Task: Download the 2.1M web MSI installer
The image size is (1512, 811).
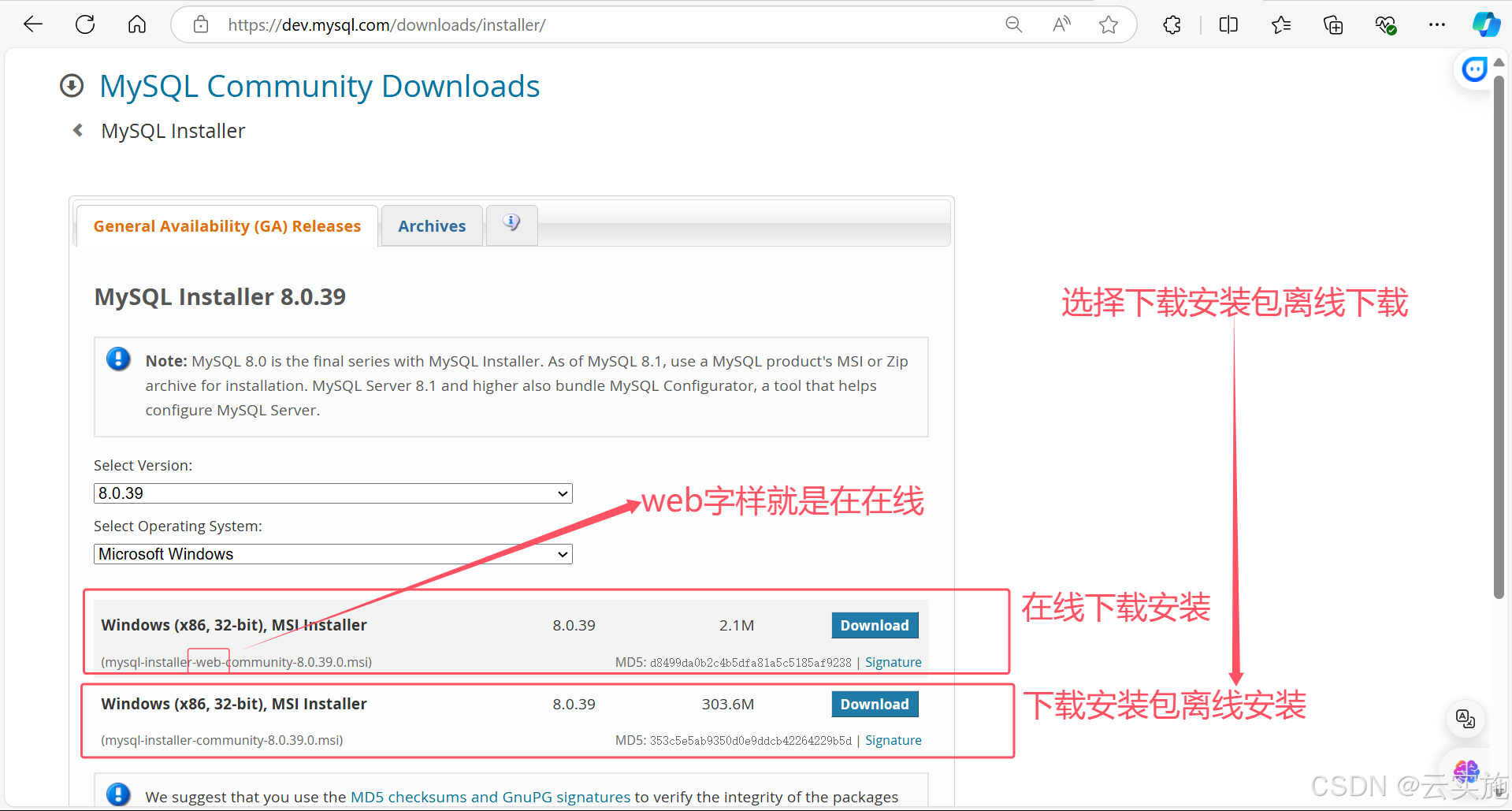Action: point(875,625)
